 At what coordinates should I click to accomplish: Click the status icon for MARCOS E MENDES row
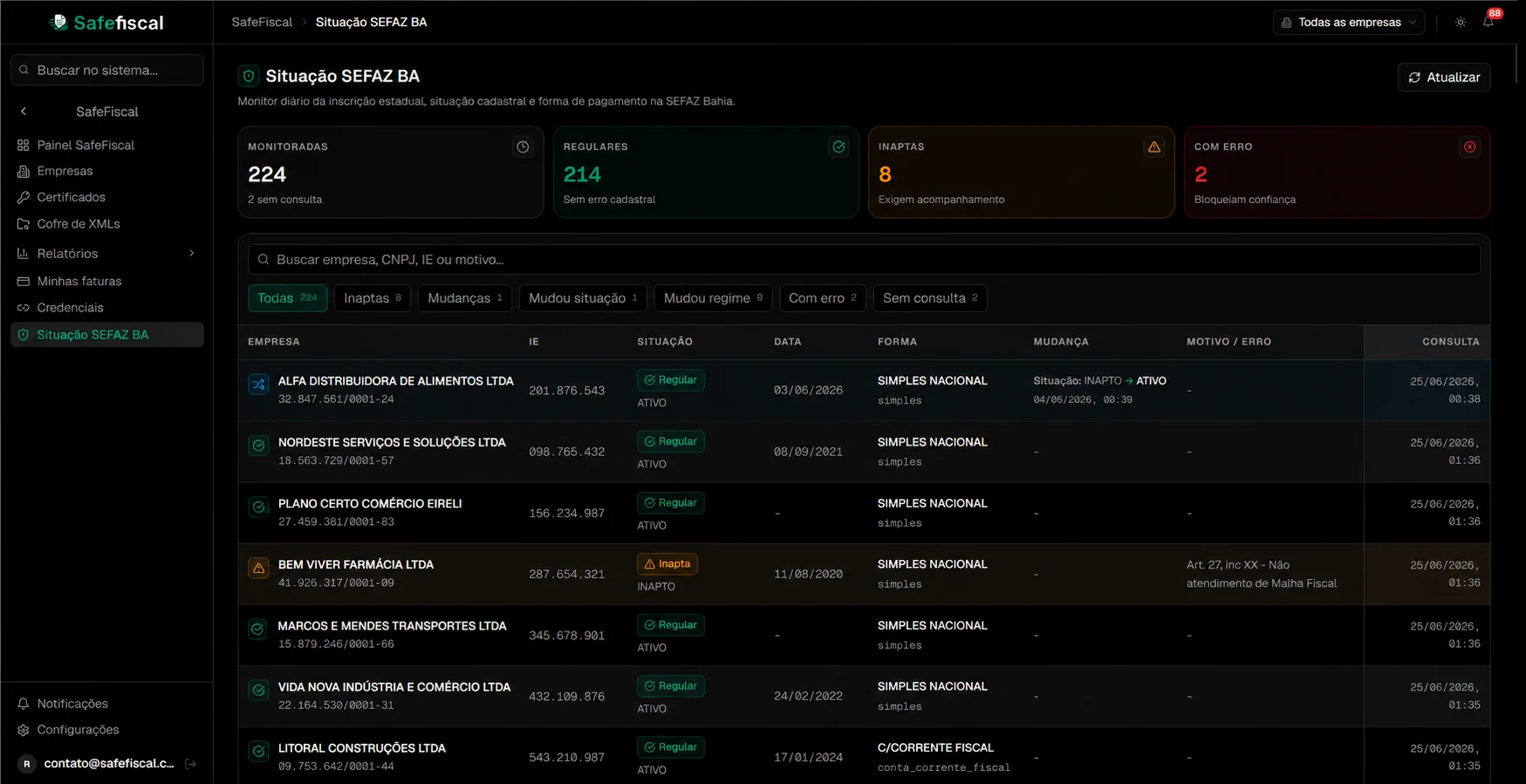point(258,629)
